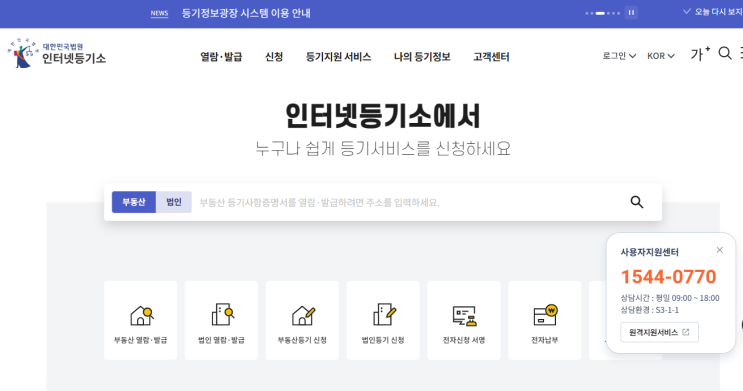Open the 등기지원 서비스 menu

pos(338,57)
